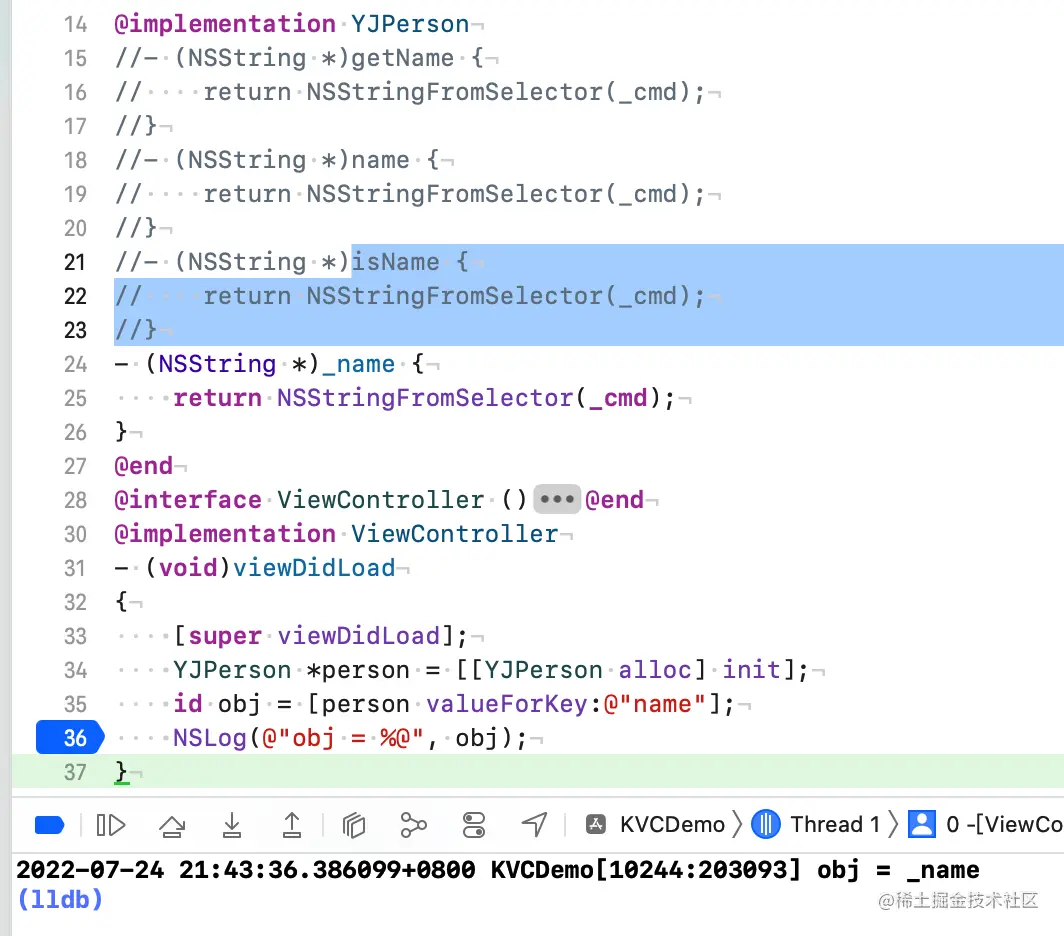Viewport: 1064px width, 936px height.
Task: Open the chevron after KVCDemo
Action: tap(739, 825)
